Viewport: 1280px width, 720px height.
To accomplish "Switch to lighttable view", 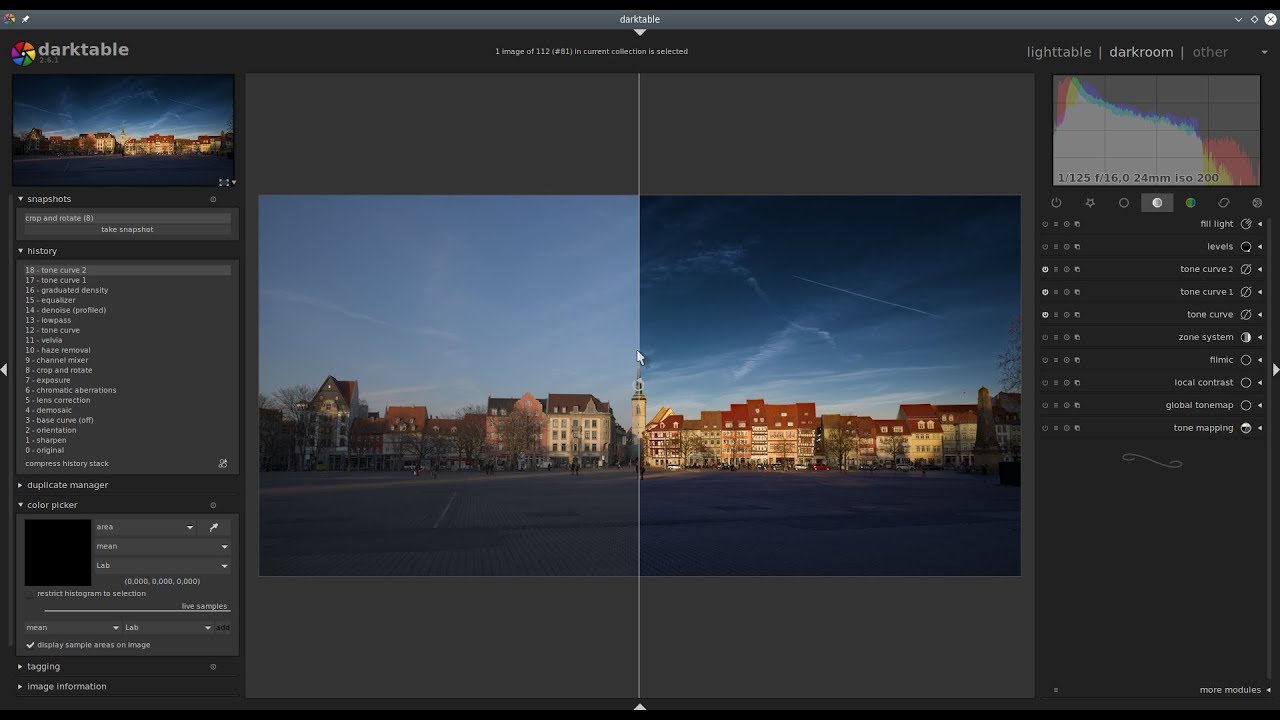I will coord(1059,52).
